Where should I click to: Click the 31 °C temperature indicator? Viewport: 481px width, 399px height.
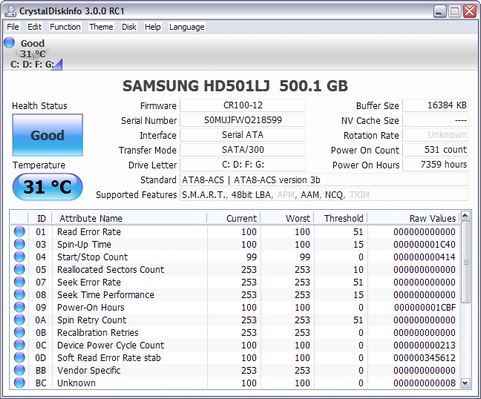(x=47, y=187)
